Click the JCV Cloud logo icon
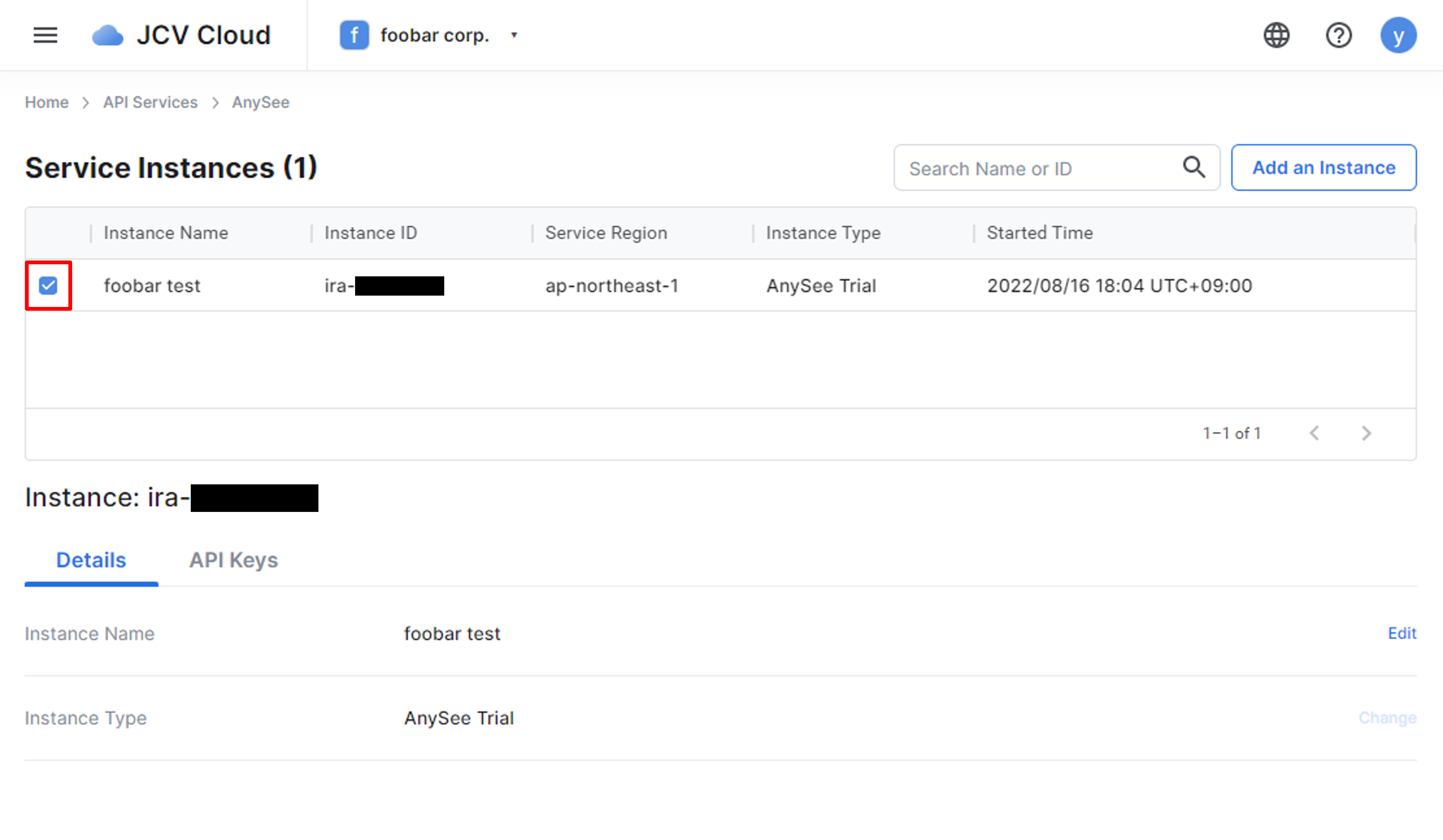Viewport: 1443px width, 840px height. pyautogui.click(x=108, y=35)
